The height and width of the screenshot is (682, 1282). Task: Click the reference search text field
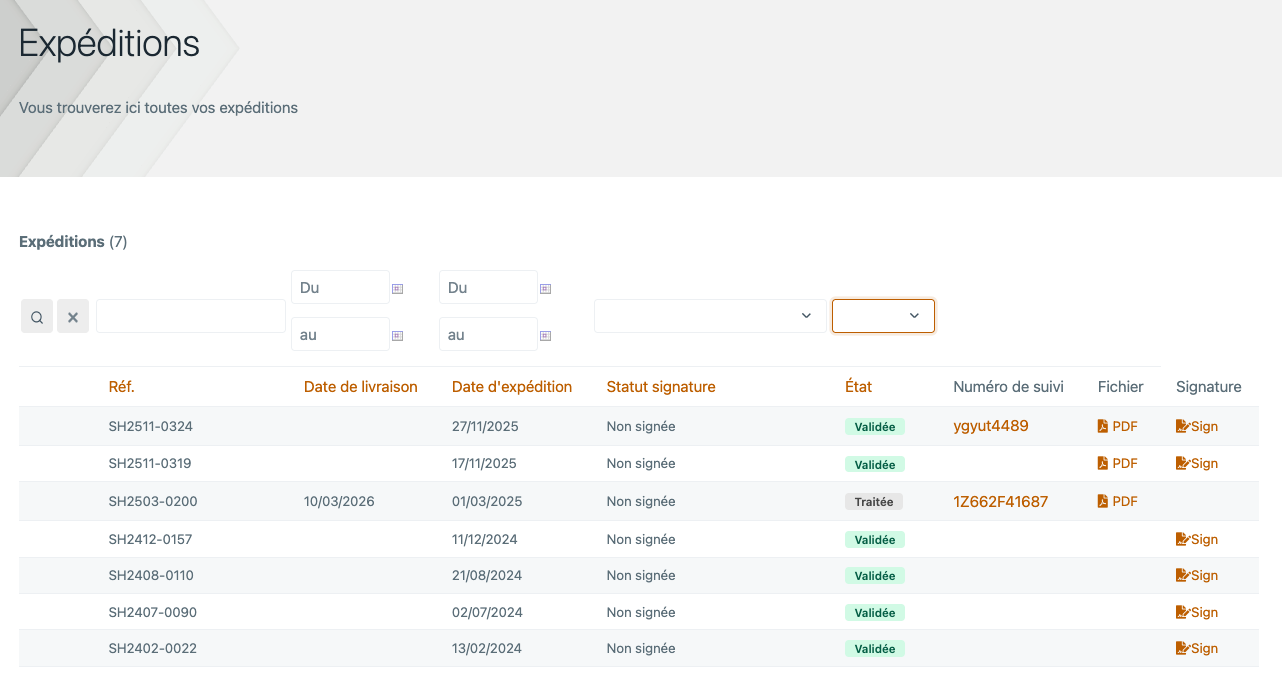[x=191, y=316]
